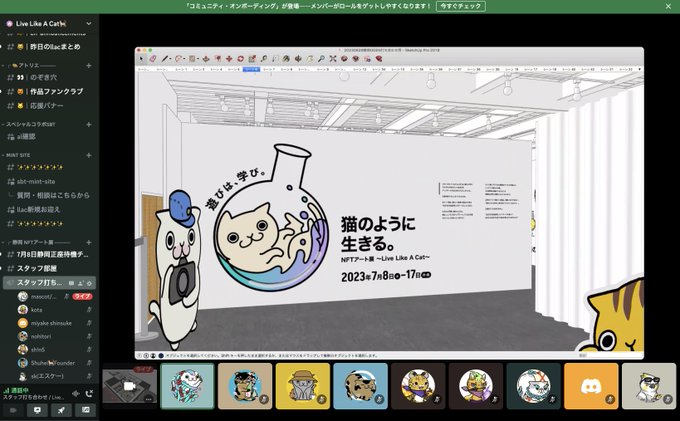Click the 通話中 connection status
The height and width of the screenshot is (421, 680).
(x=16, y=390)
